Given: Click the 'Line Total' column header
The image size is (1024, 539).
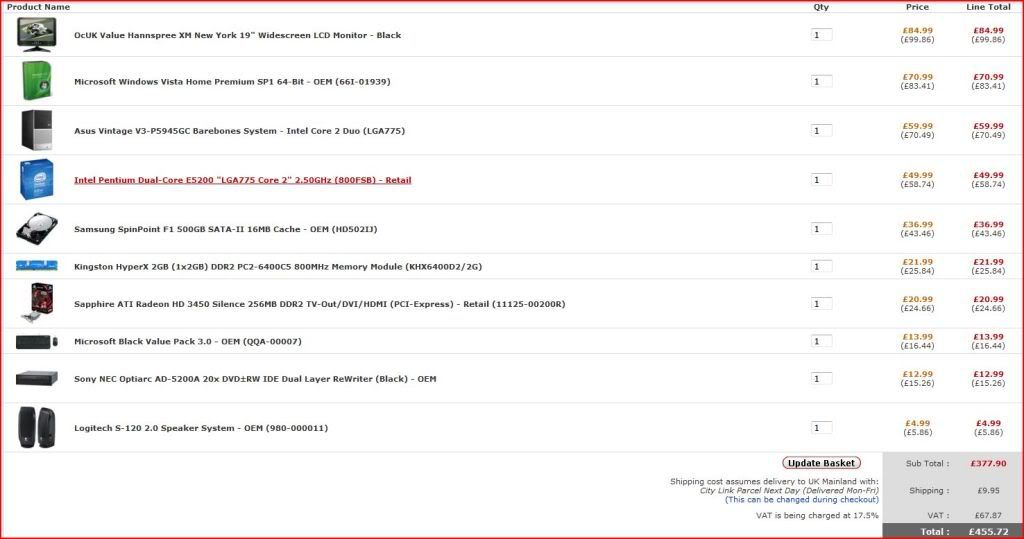Looking at the screenshot, I should pyautogui.click(x=988, y=7).
